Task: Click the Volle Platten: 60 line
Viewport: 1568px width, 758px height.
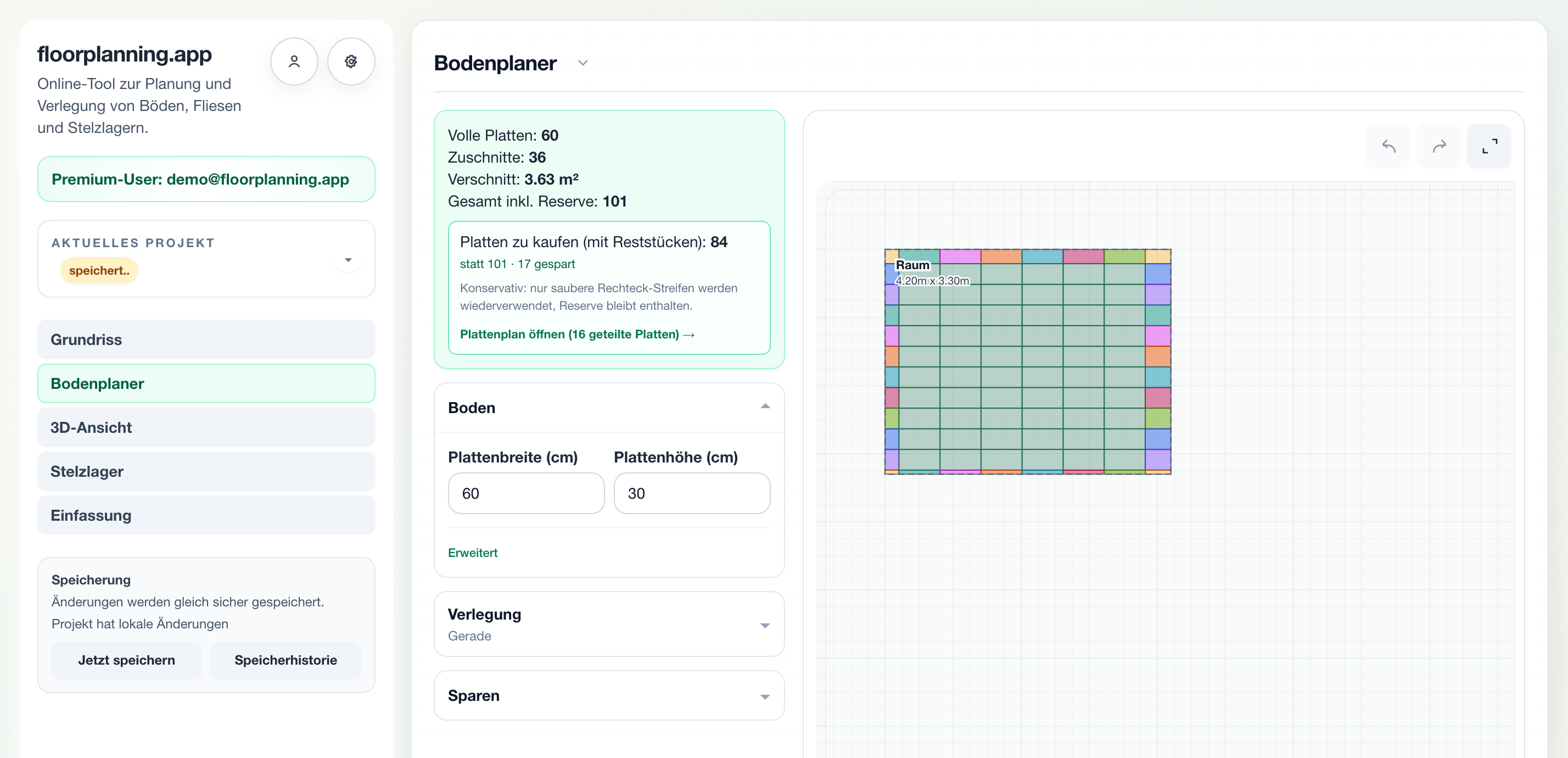Action: coord(503,135)
